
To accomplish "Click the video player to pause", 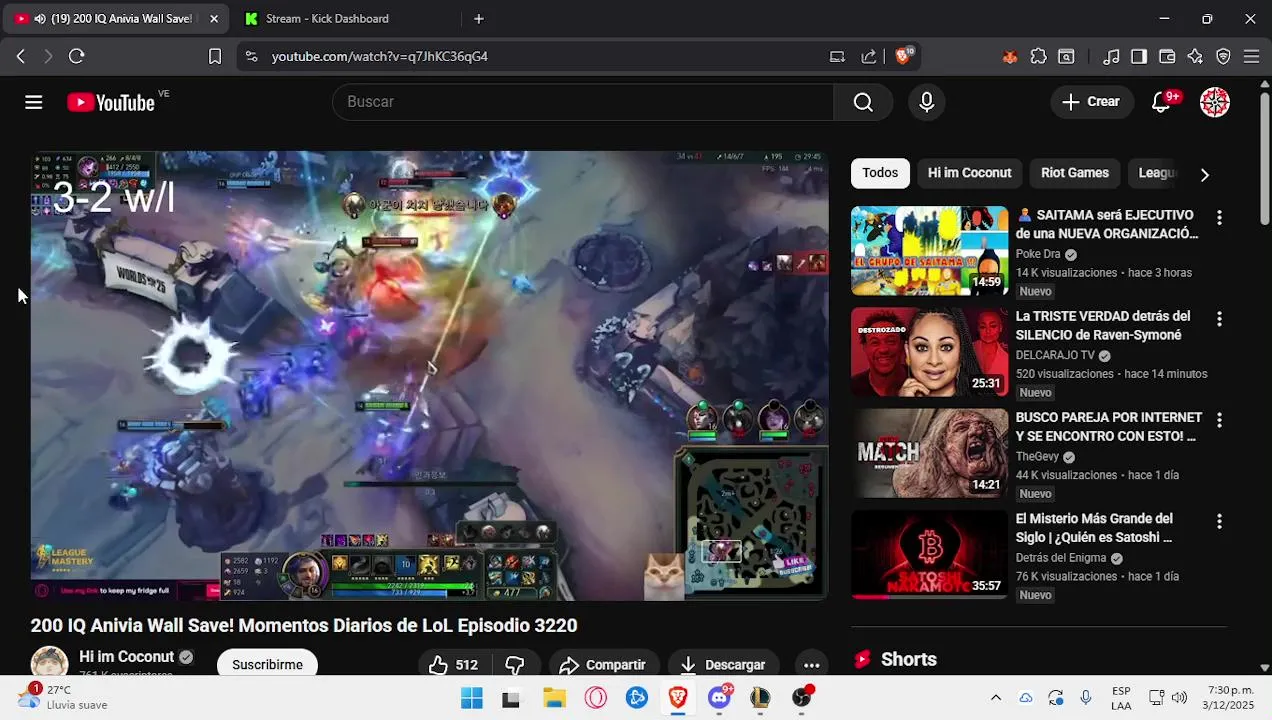I will (429, 375).
